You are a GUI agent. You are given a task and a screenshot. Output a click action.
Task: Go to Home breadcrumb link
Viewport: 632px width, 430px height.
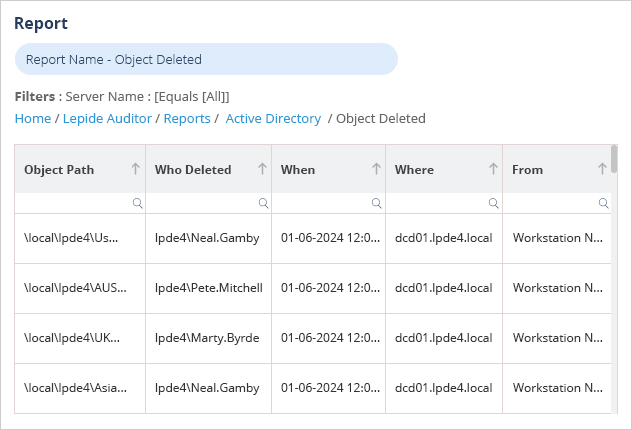point(33,118)
